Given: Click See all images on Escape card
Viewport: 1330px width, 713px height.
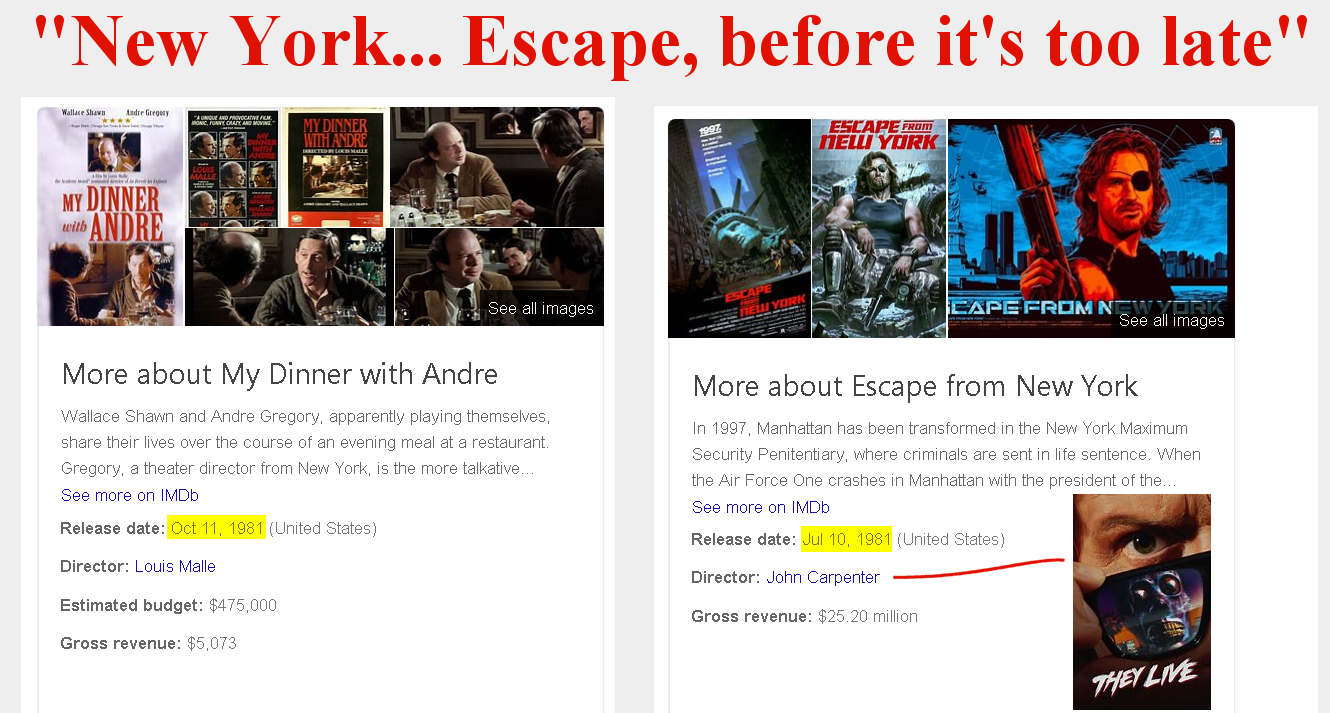Looking at the screenshot, I should (1171, 320).
